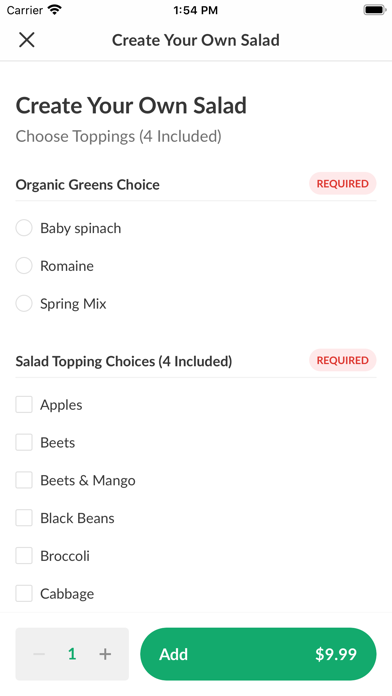Enable the Beets & Mango topping
Viewport: 392px width, 696px height.
[x=24, y=480]
